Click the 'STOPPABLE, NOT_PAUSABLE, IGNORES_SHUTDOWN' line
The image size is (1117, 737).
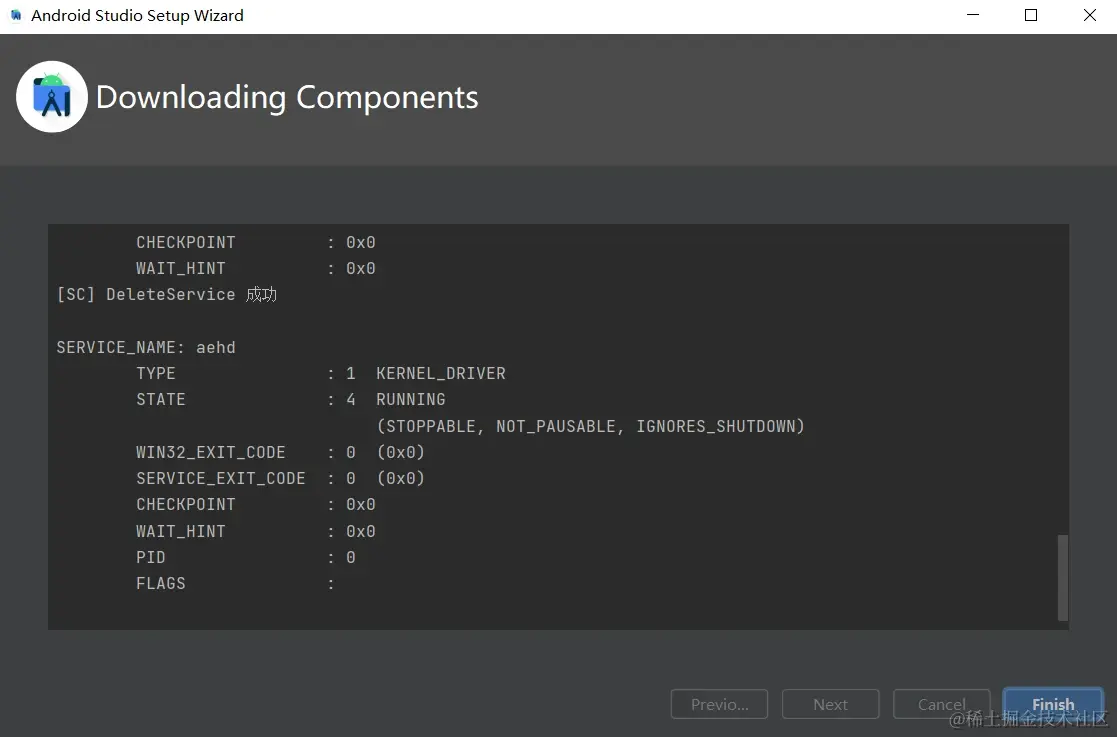[591, 426]
